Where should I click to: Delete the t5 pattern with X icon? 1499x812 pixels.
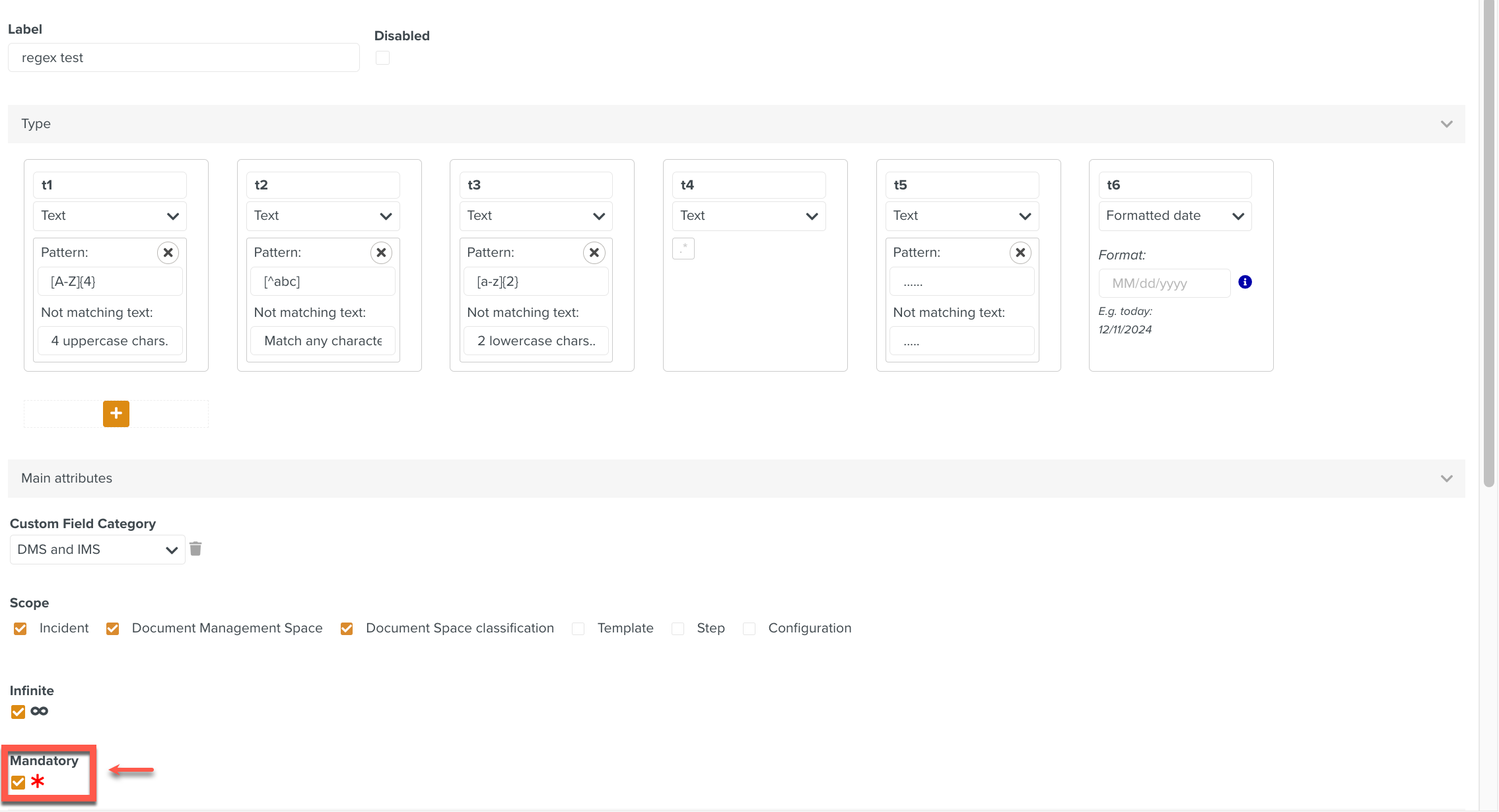click(x=1020, y=253)
